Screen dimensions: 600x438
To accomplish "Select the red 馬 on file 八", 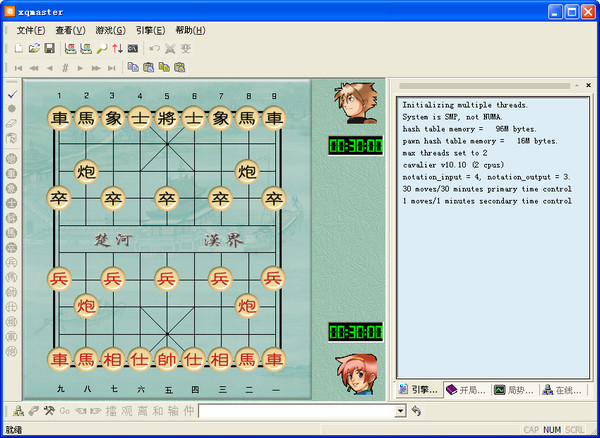I will click(86, 360).
